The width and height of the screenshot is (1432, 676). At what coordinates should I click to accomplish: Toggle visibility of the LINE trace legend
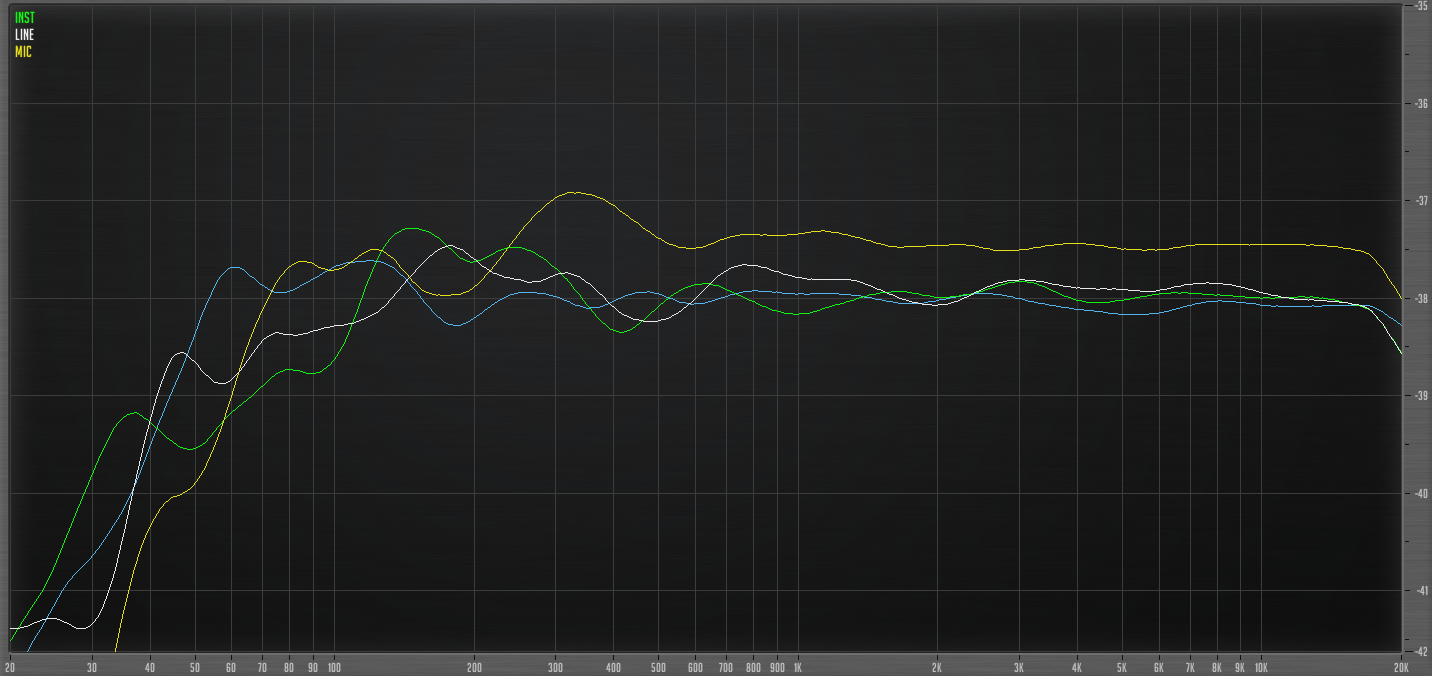tap(23, 33)
